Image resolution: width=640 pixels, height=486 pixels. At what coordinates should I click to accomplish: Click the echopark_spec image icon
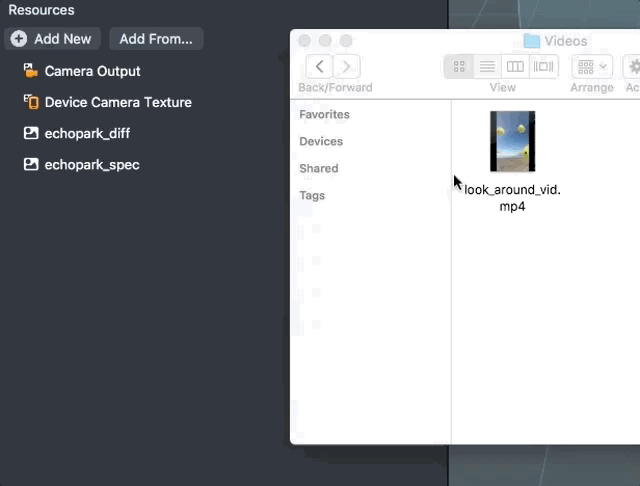31,164
